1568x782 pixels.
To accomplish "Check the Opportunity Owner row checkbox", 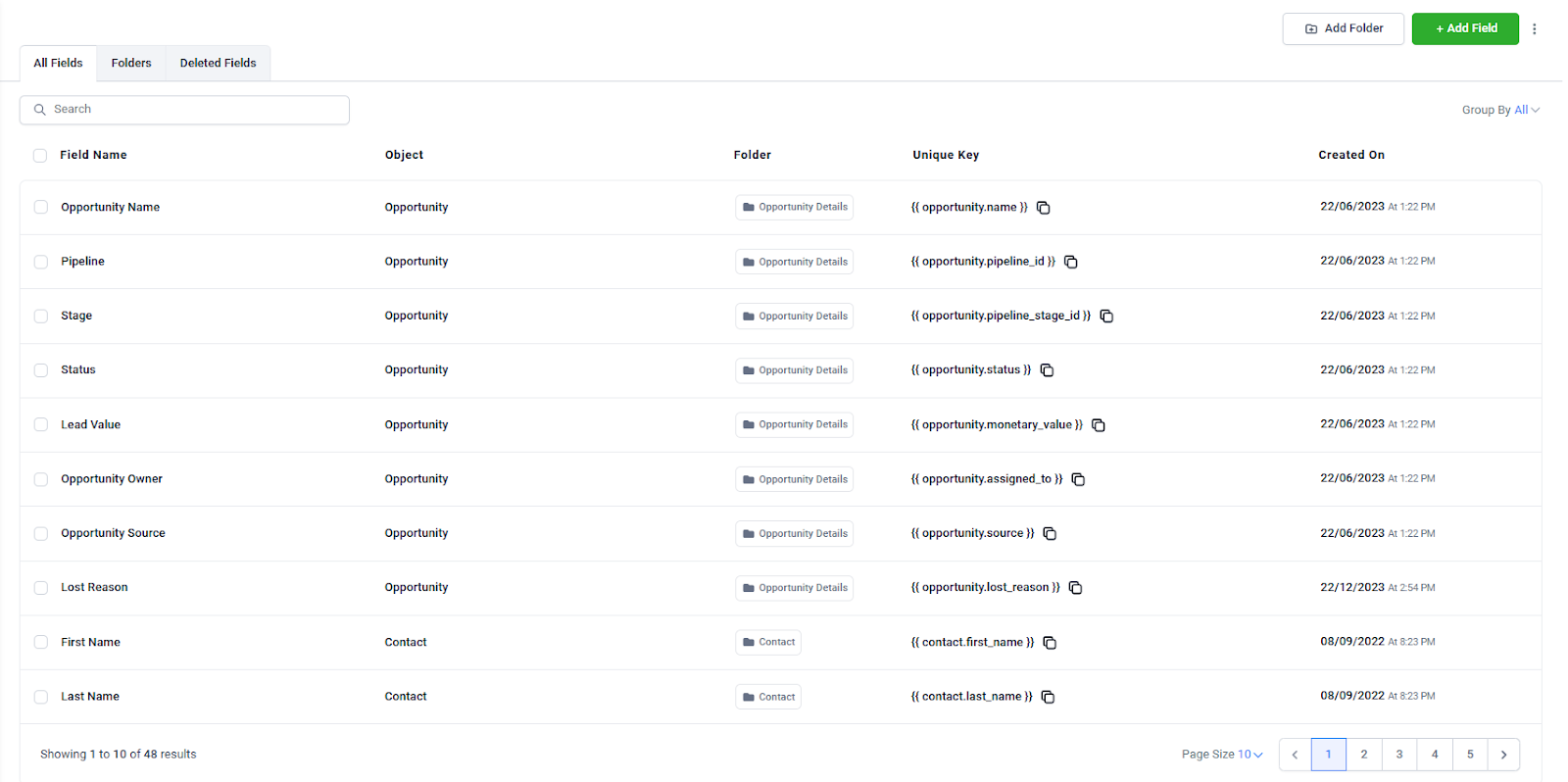I will [x=41, y=479].
